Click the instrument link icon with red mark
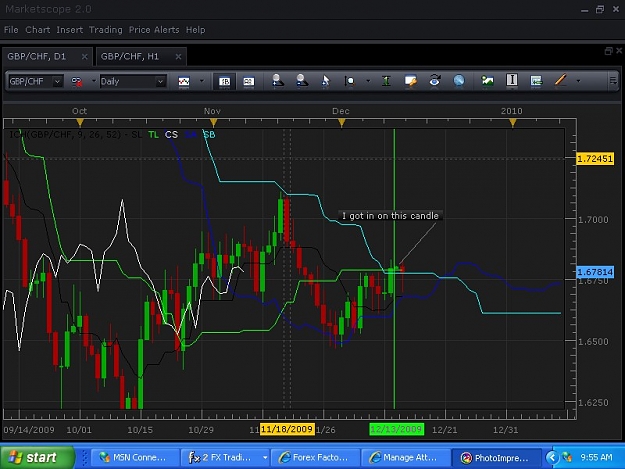Viewport: 625px width, 469px height. pyautogui.click(x=77, y=82)
